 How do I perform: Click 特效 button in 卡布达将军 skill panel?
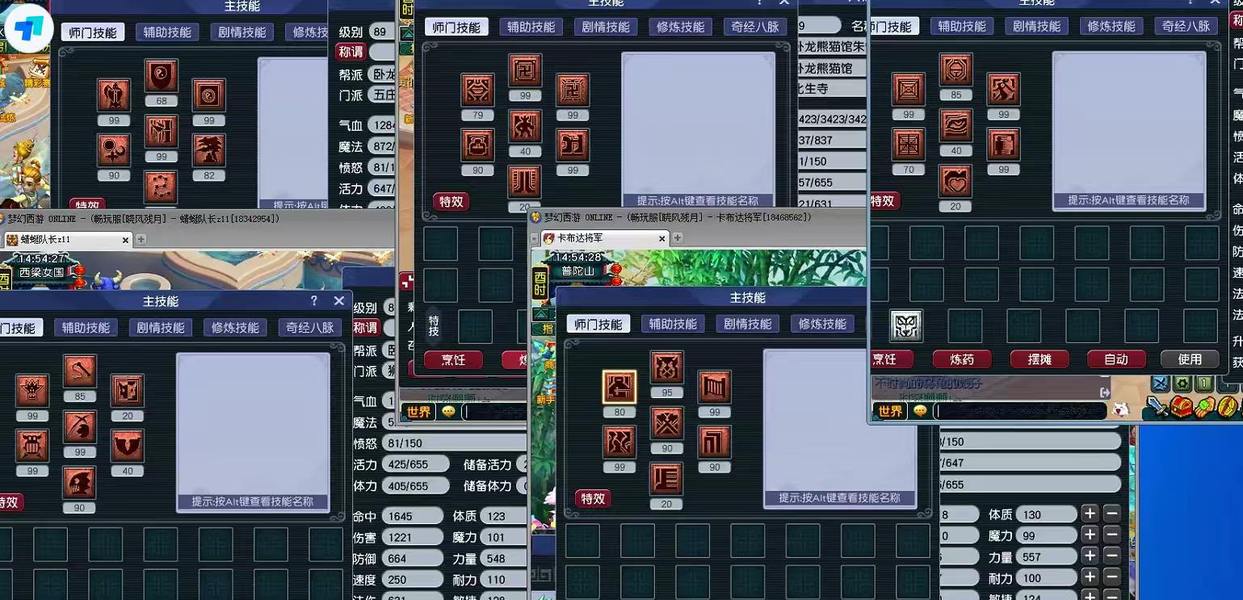(x=592, y=498)
